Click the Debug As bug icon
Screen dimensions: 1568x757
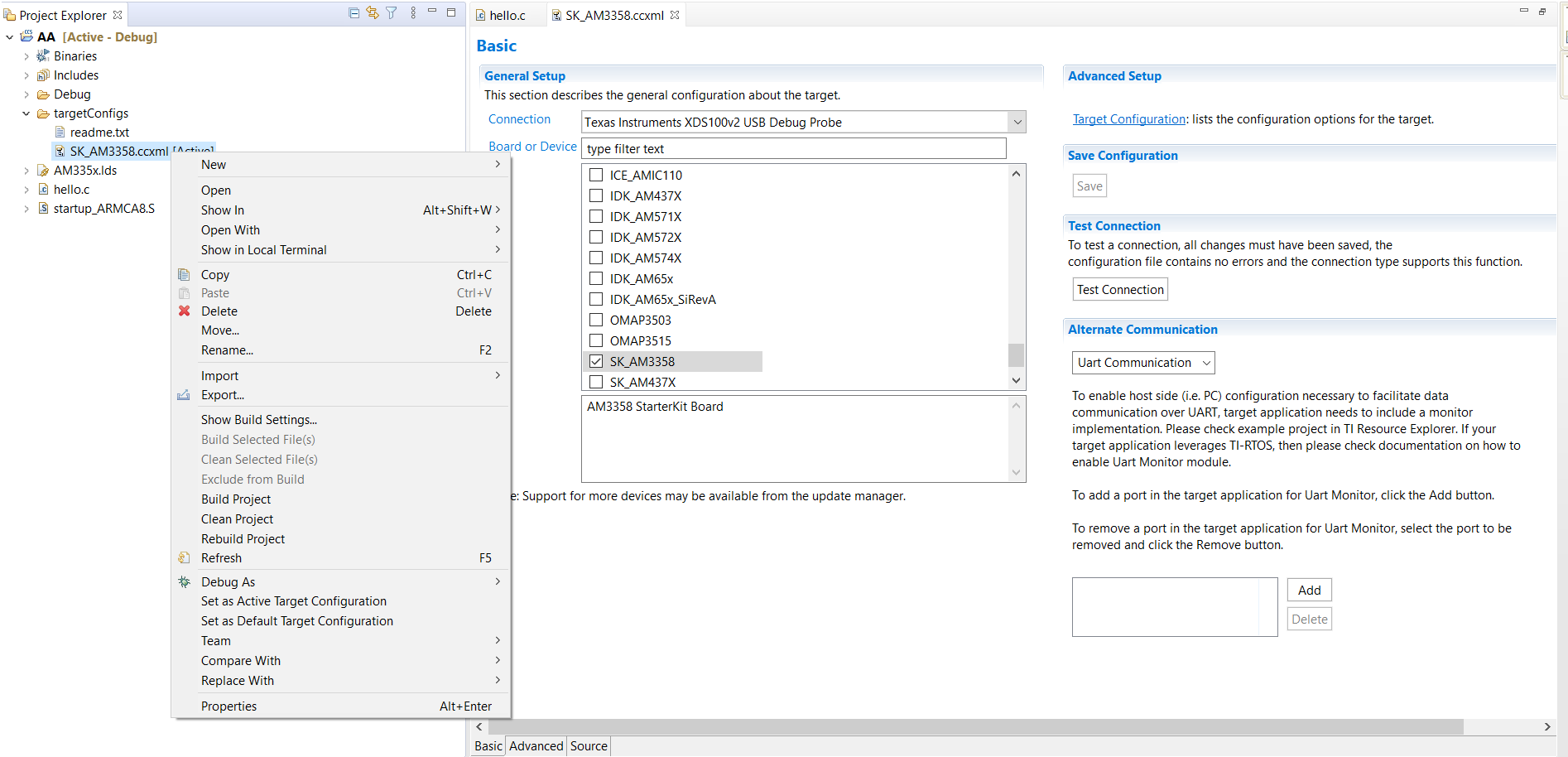coord(184,581)
